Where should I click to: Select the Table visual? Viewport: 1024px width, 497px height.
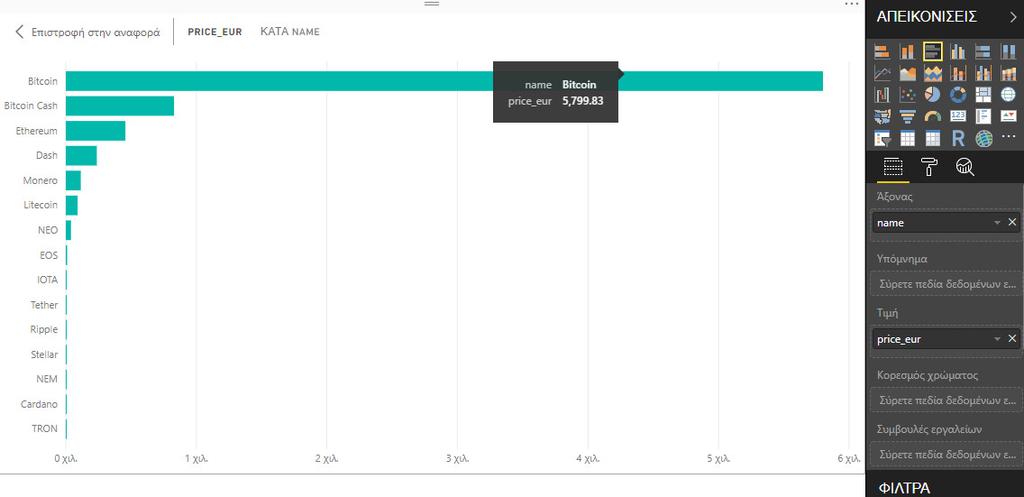click(907, 138)
